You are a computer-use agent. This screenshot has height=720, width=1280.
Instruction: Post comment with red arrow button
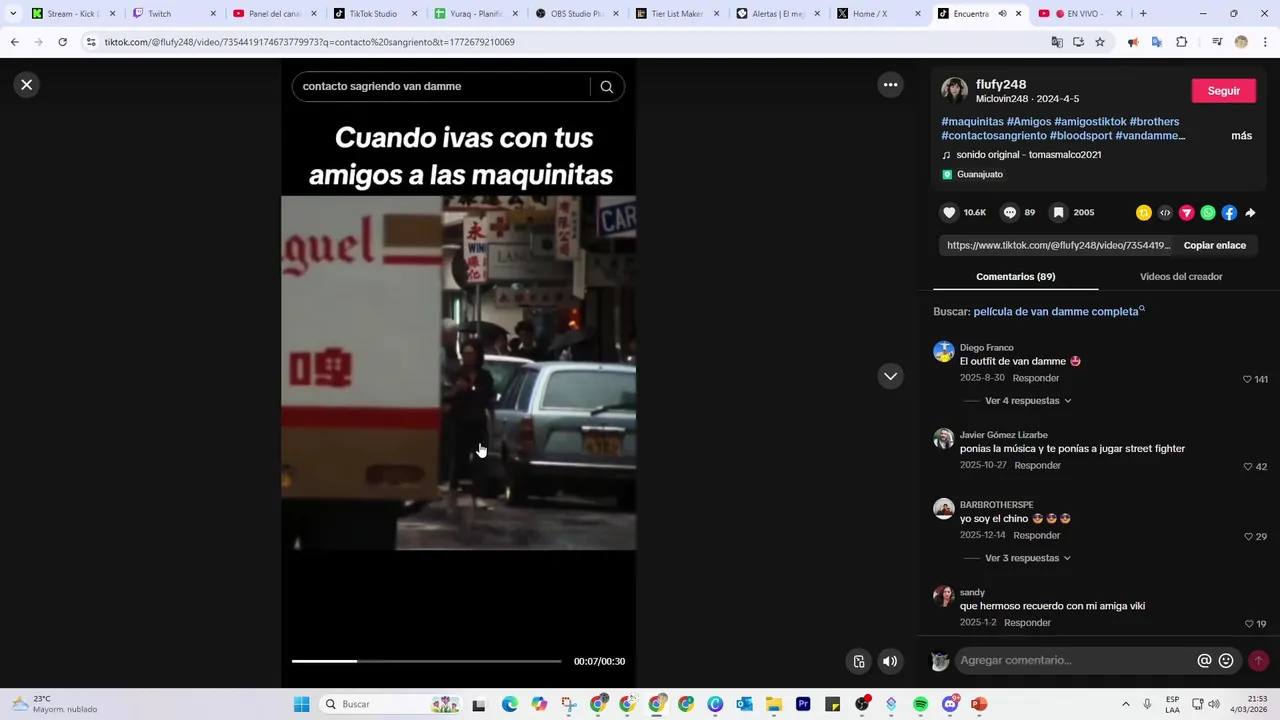pos(1258,661)
